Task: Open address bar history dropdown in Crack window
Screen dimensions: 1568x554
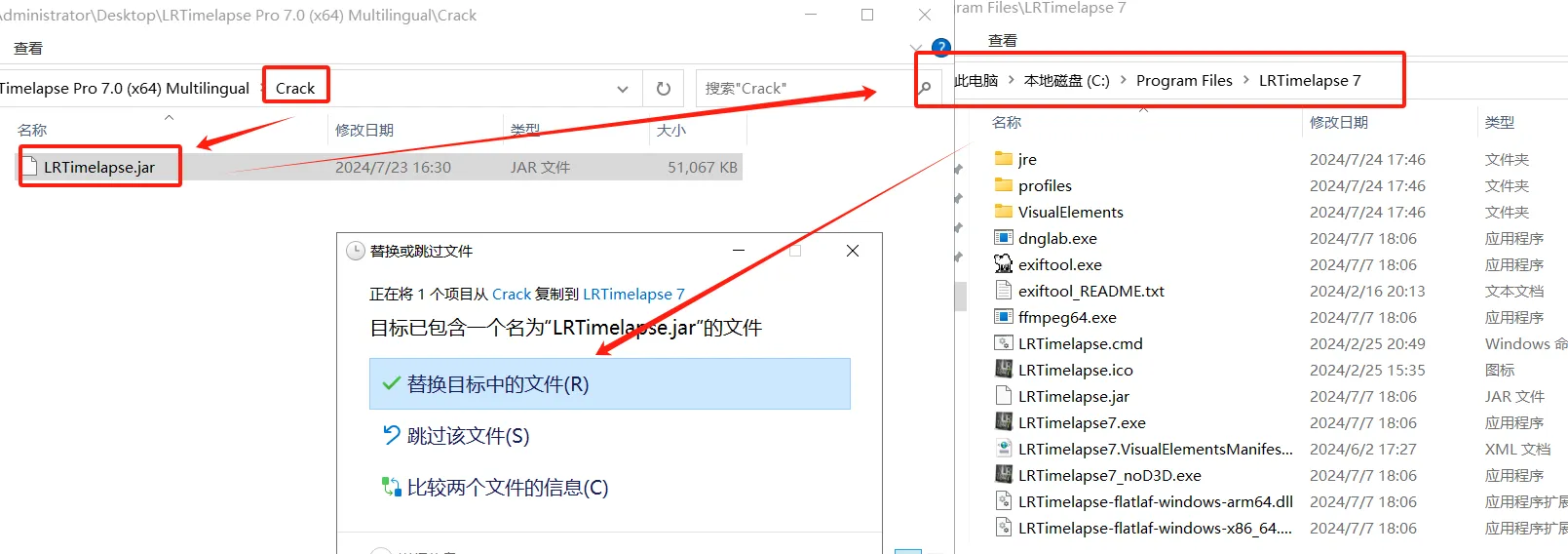Action: (623, 89)
